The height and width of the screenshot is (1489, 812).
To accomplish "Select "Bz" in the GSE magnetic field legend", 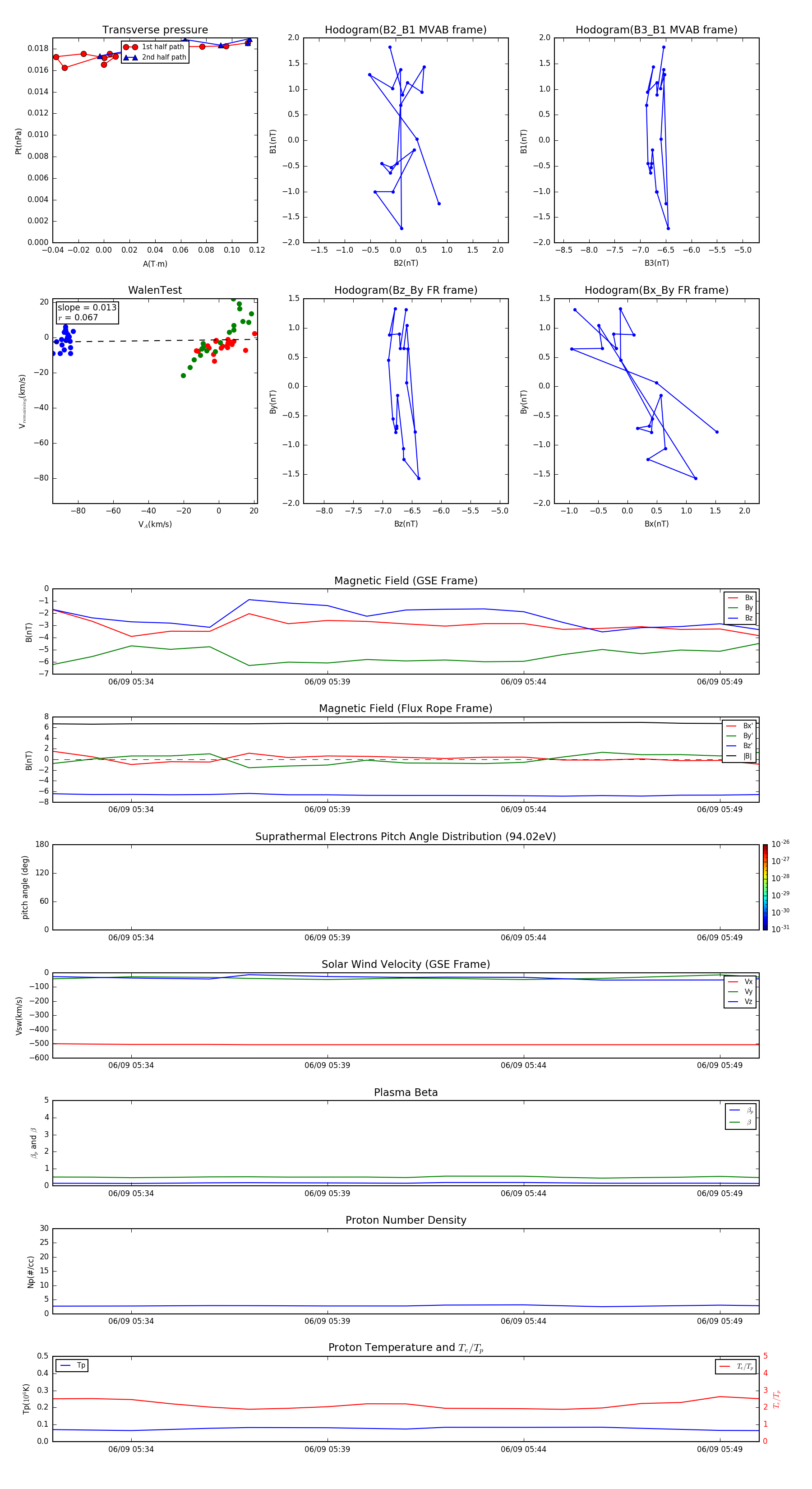I will point(741,618).
